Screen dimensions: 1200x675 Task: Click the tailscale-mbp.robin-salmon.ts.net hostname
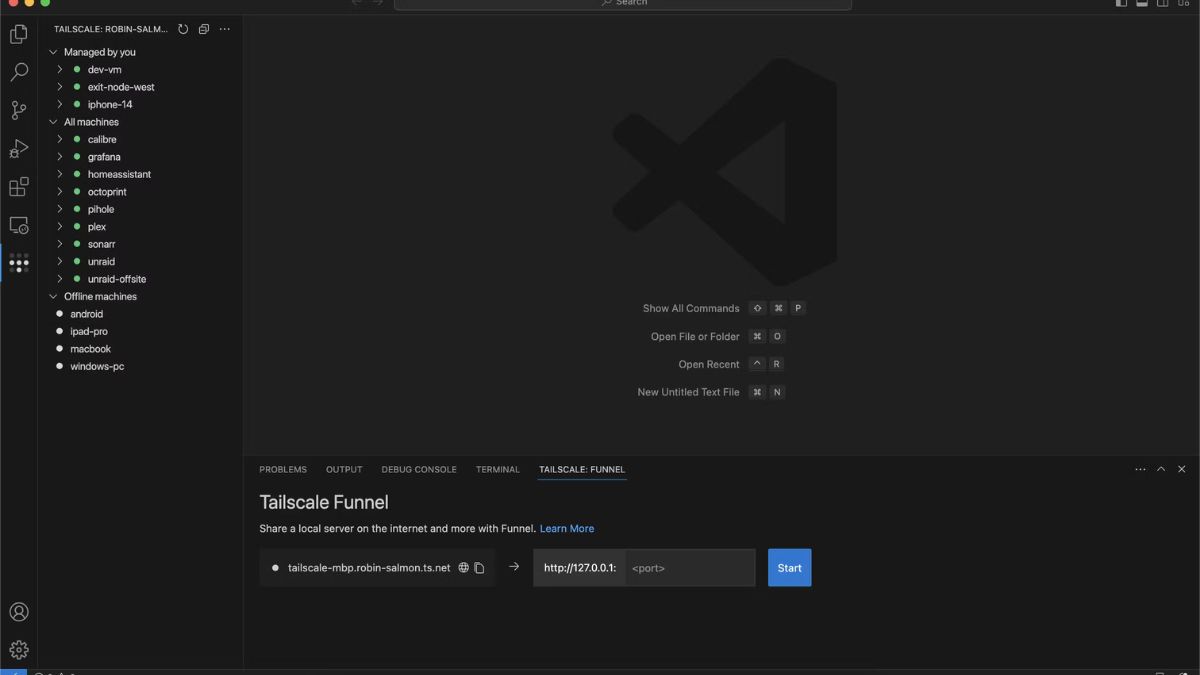pos(369,568)
